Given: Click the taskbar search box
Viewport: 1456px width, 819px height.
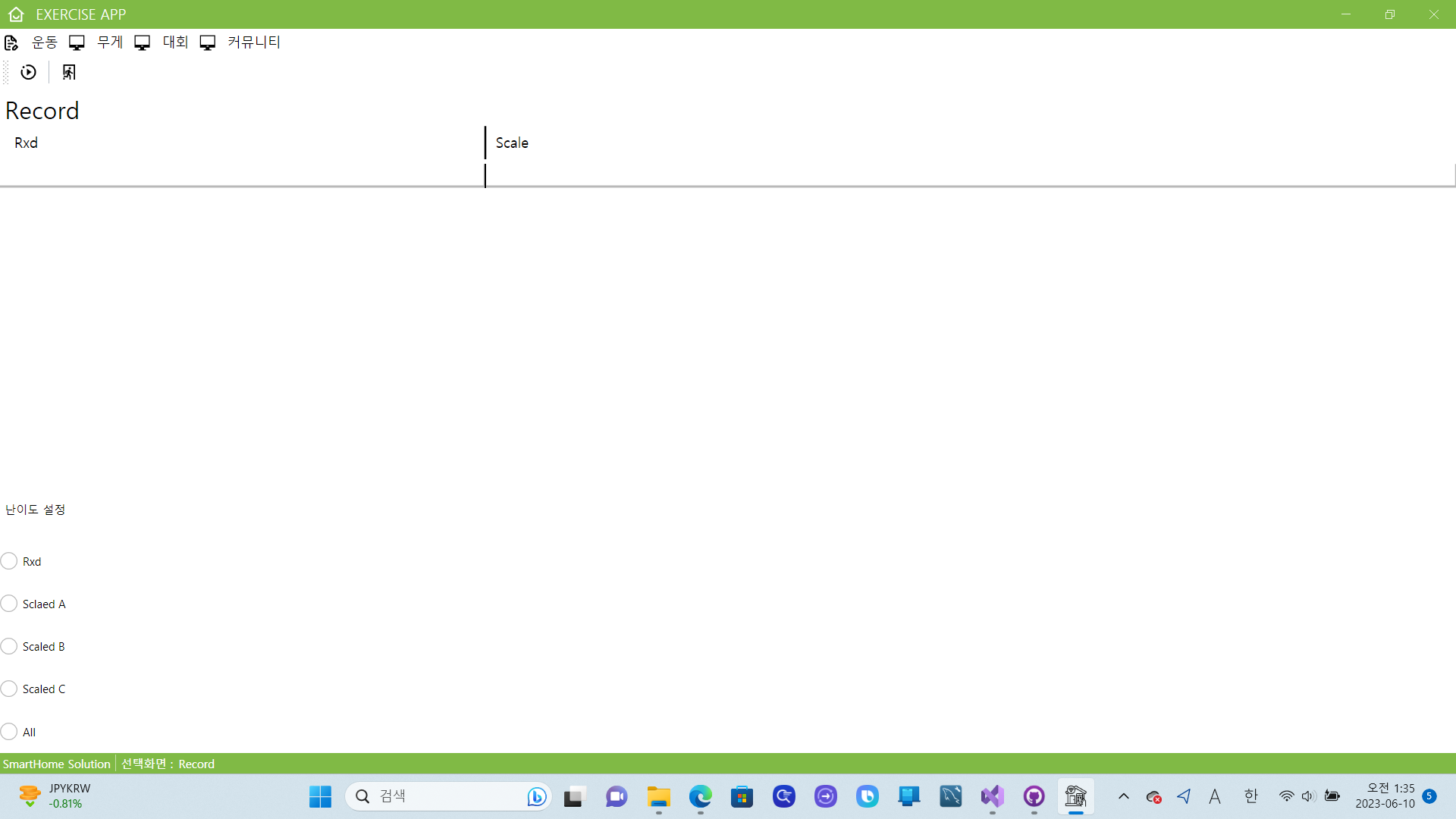Looking at the screenshot, I should click(447, 796).
